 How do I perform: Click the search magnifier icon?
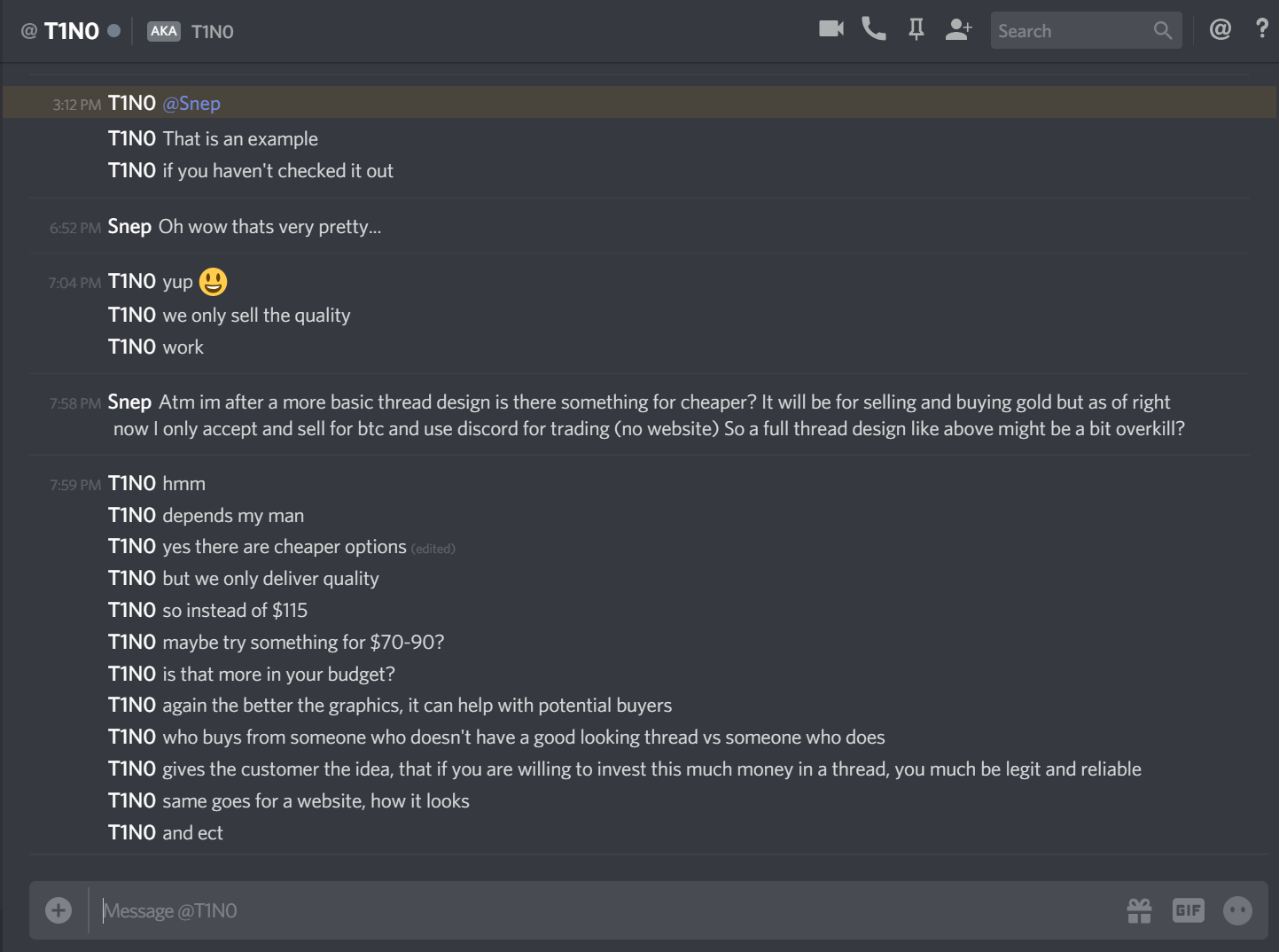pyautogui.click(x=1162, y=31)
